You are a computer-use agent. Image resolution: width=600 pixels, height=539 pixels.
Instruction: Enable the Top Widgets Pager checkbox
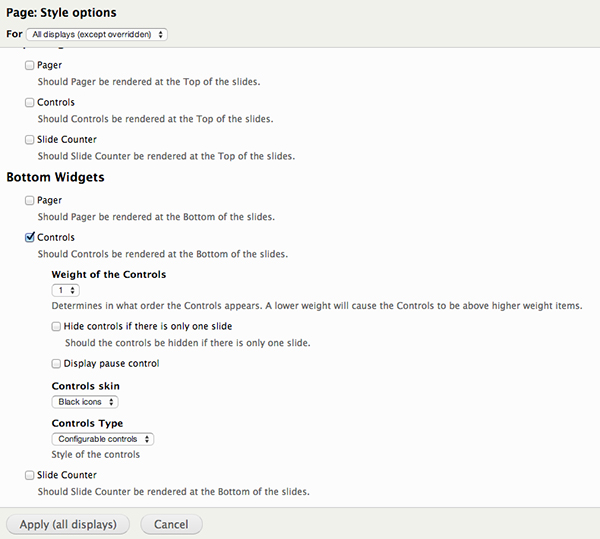click(29, 65)
